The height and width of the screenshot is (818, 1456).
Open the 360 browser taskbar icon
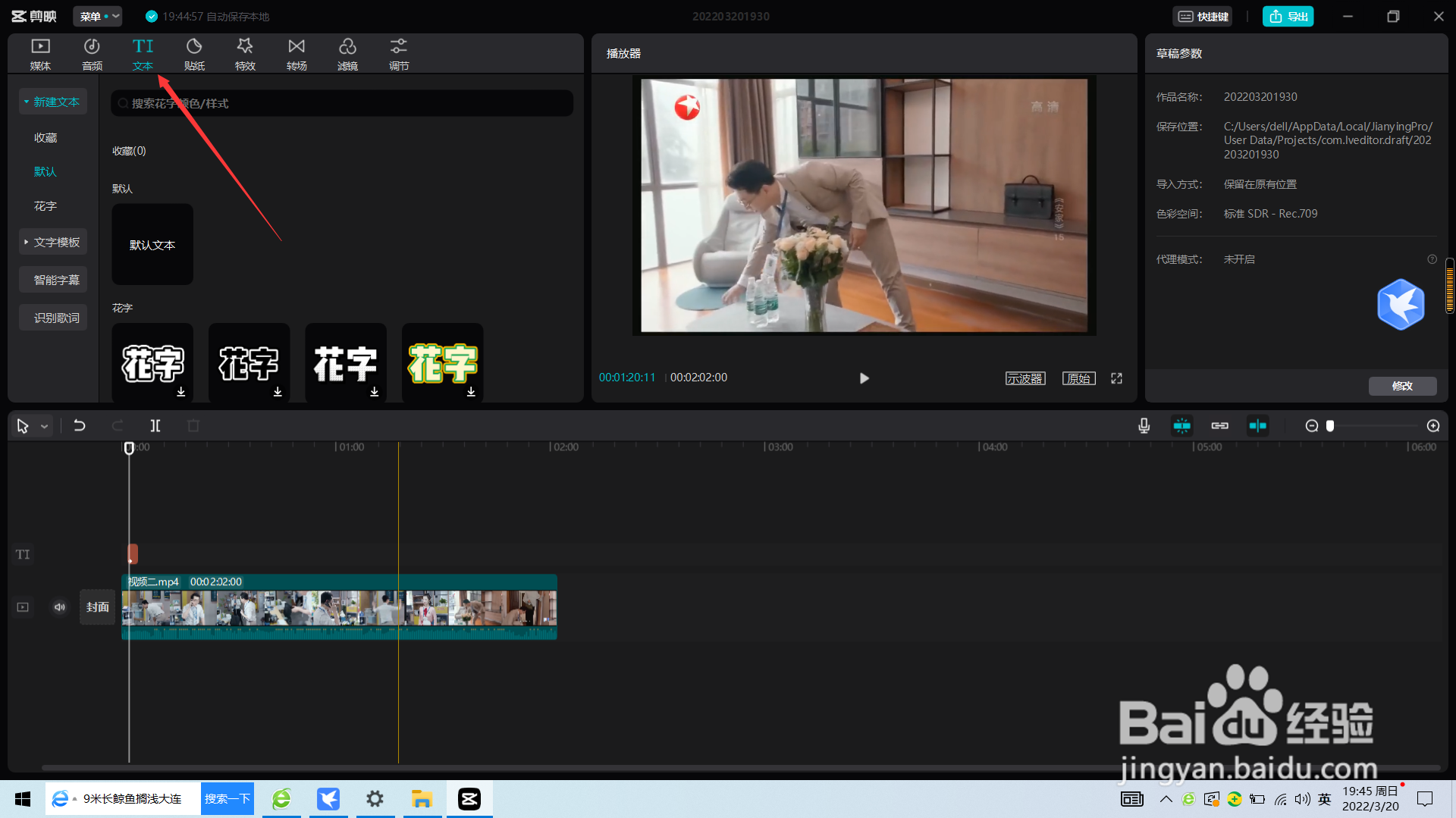pos(281,799)
